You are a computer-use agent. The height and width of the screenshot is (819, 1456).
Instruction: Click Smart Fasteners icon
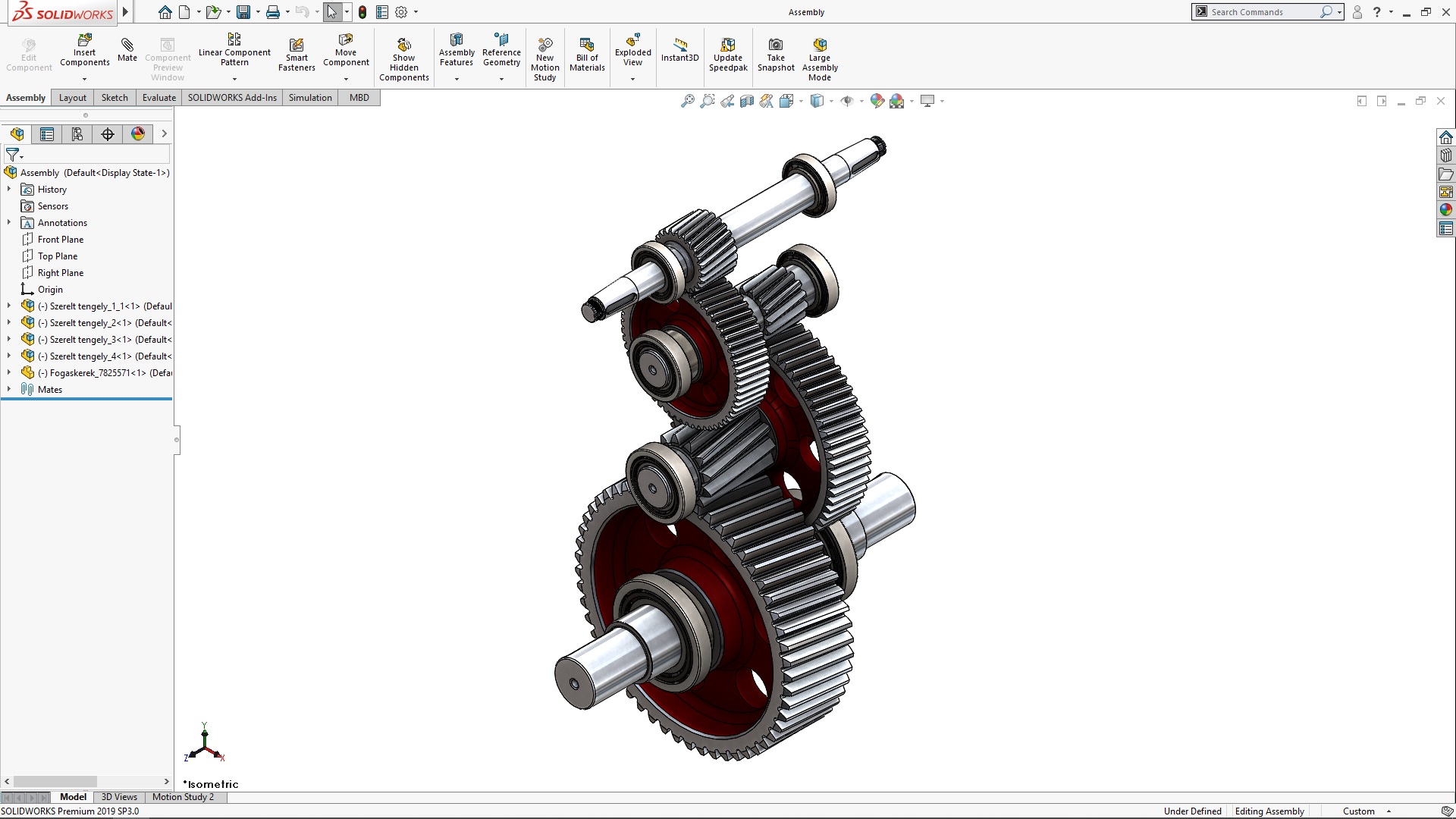click(x=297, y=45)
